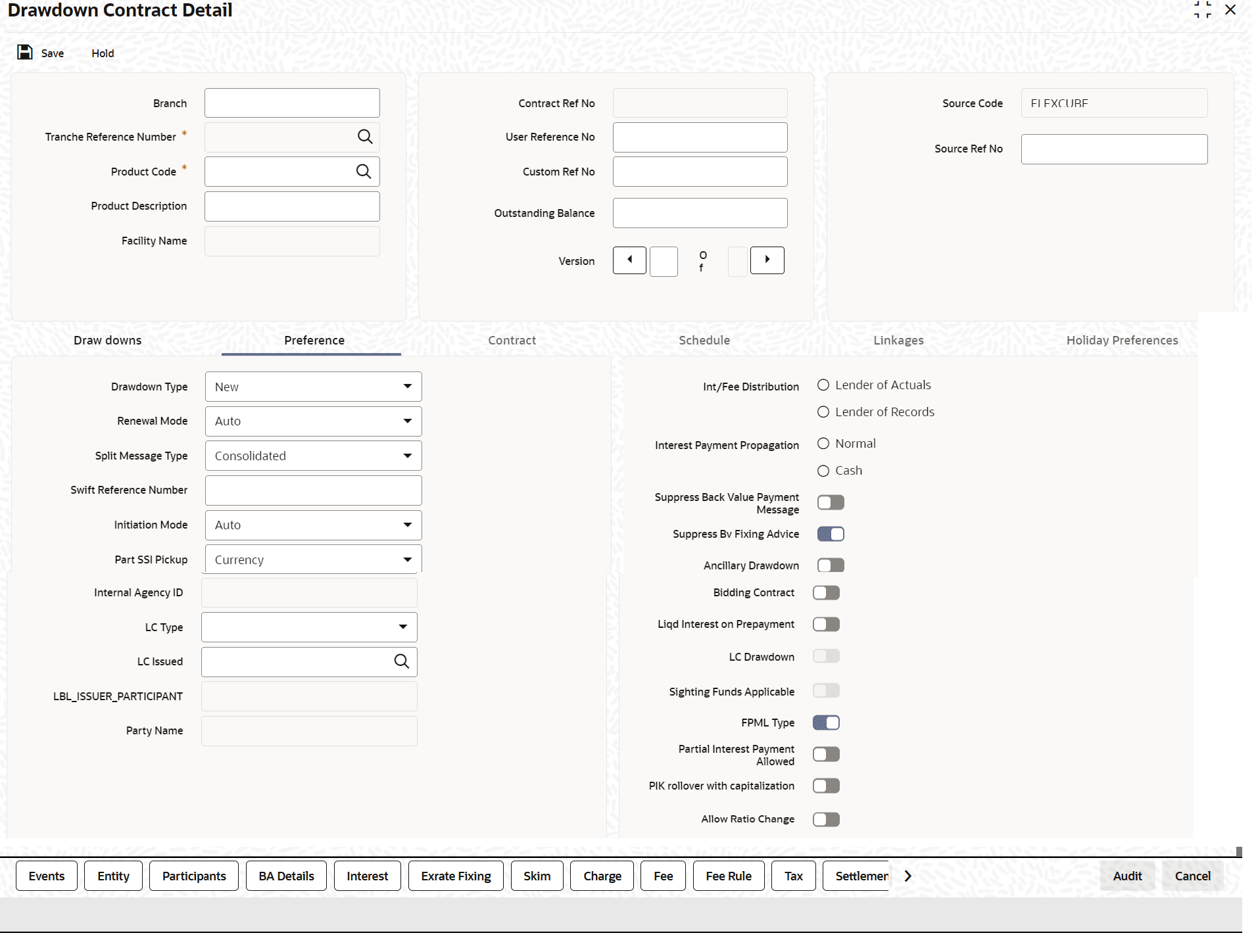Select Lender of Actuals radio option
Image resolution: width=1258 pixels, height=952 pixels.
pyautogui.click(x=823, y=385)
